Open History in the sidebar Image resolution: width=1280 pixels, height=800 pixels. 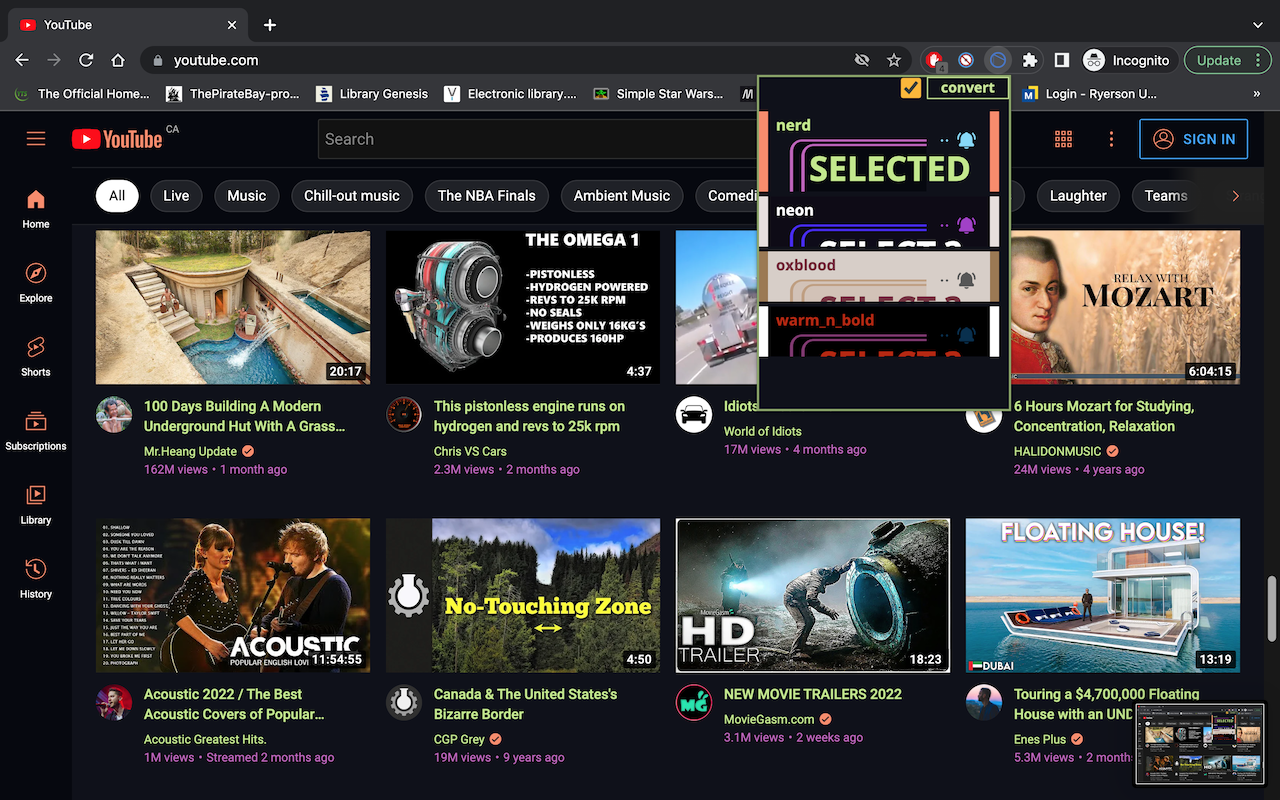click(36, 578)
